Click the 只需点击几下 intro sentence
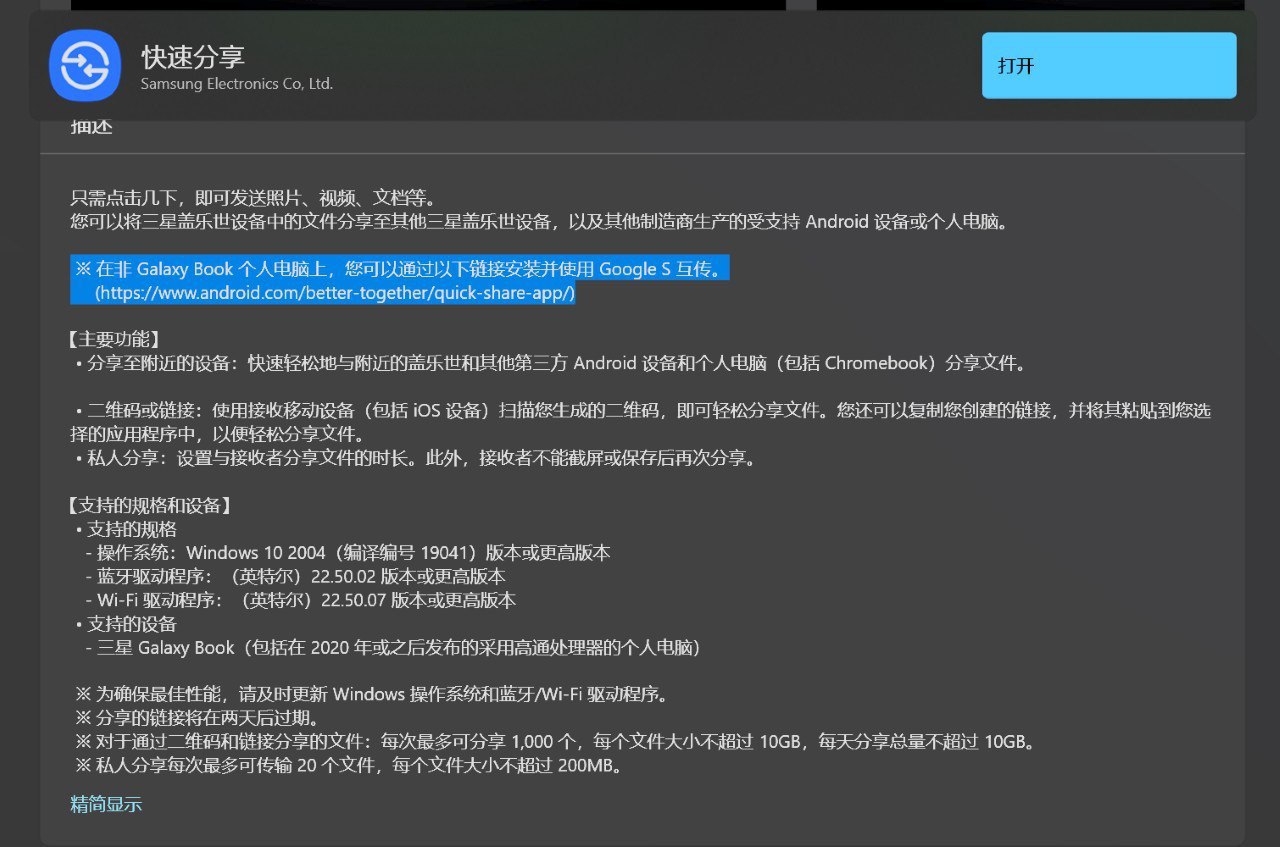1280x847 pixels. [253, 198]
